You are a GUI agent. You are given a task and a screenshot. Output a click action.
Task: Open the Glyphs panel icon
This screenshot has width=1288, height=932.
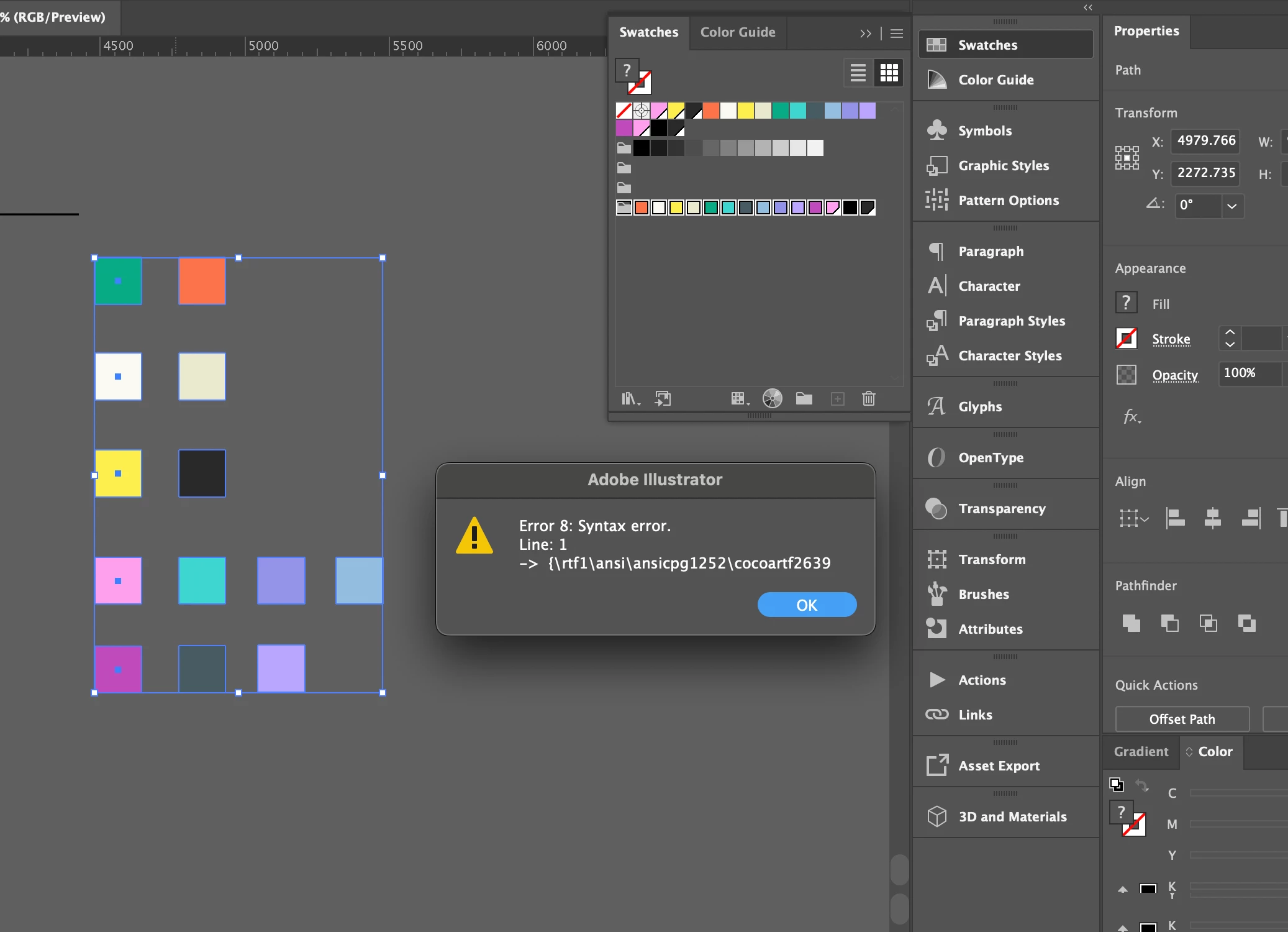click(937, 406)
